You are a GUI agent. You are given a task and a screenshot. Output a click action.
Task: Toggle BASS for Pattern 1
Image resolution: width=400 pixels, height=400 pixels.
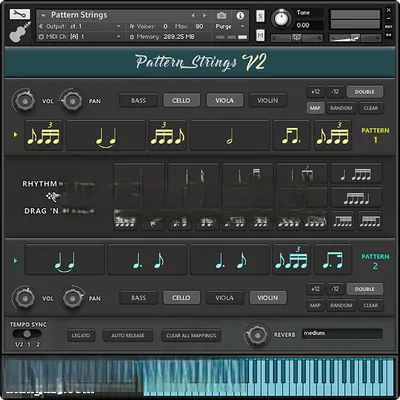click(x=138, y=100)
